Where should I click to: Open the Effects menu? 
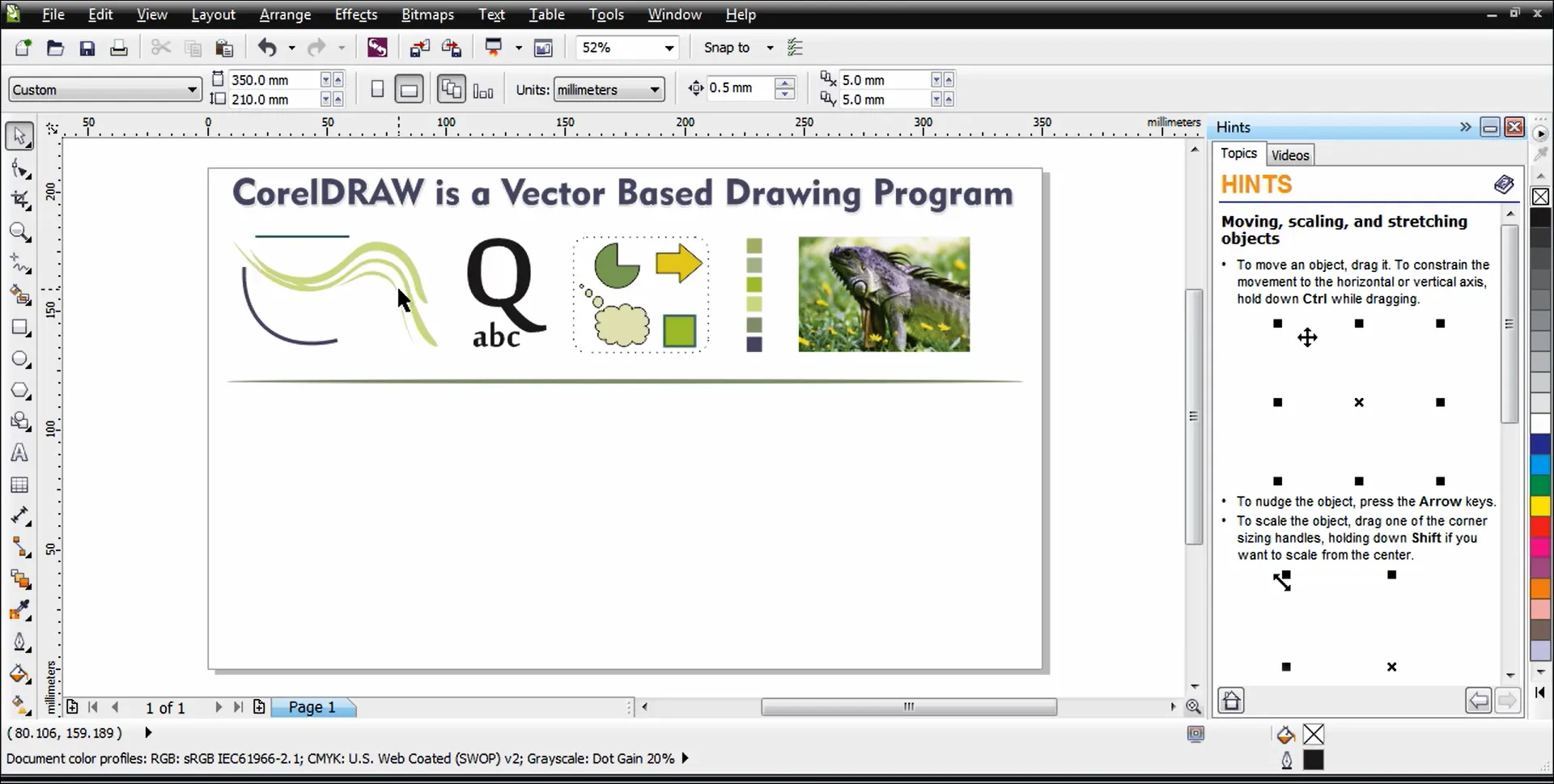tap(355, 15)
